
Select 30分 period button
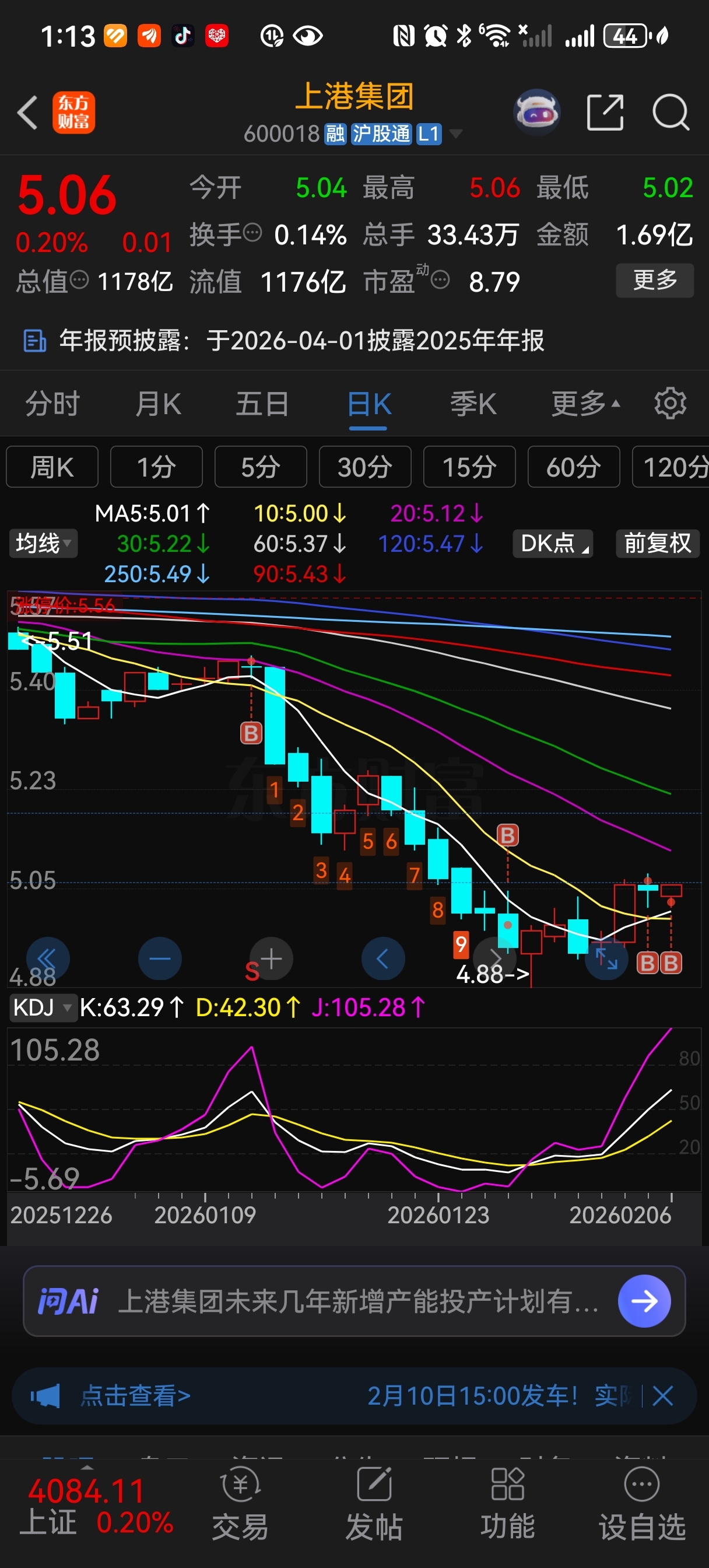point(365,467)
